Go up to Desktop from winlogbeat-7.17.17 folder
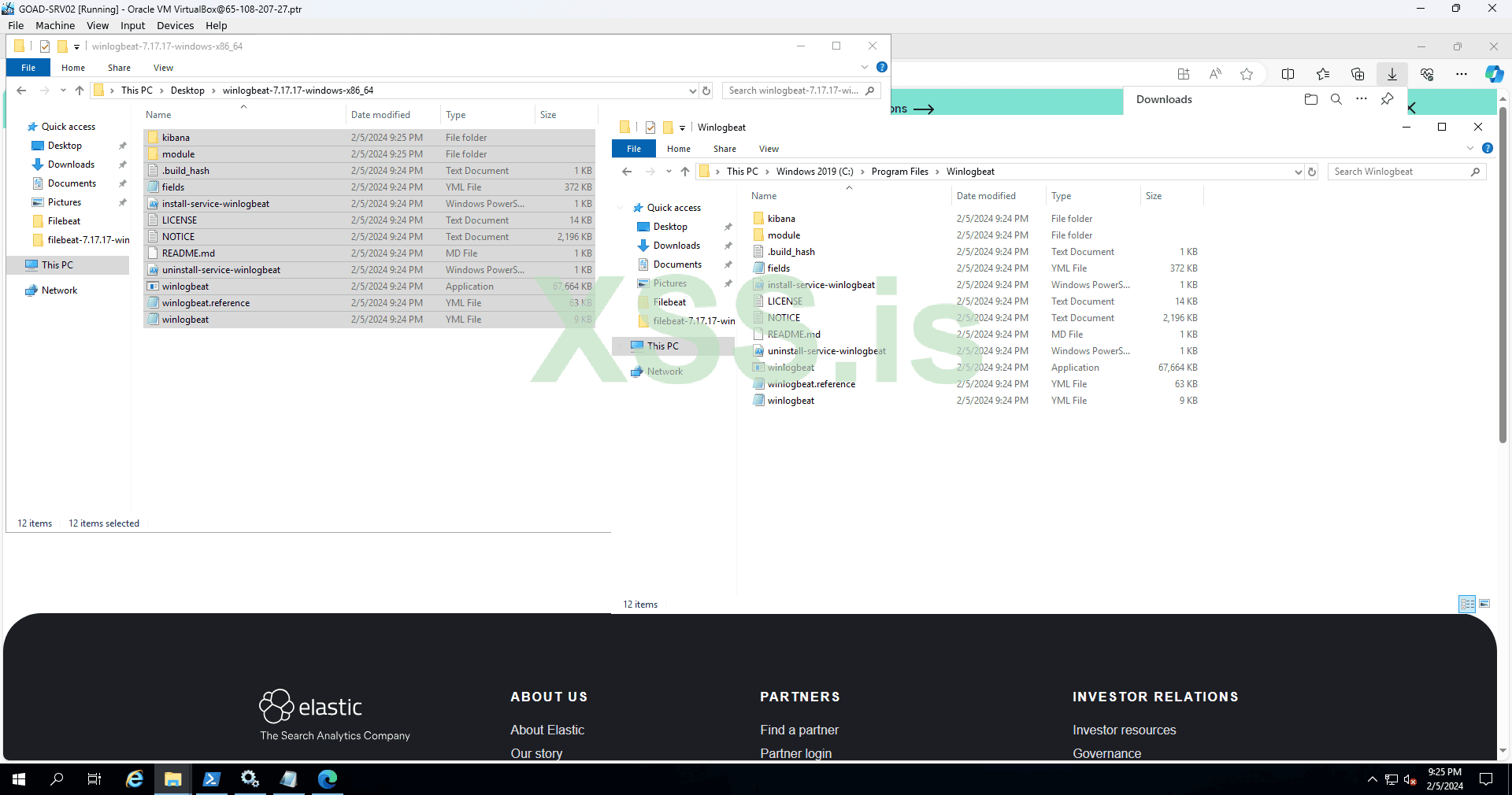1512x795 pixels. click(x=80, y=91)
